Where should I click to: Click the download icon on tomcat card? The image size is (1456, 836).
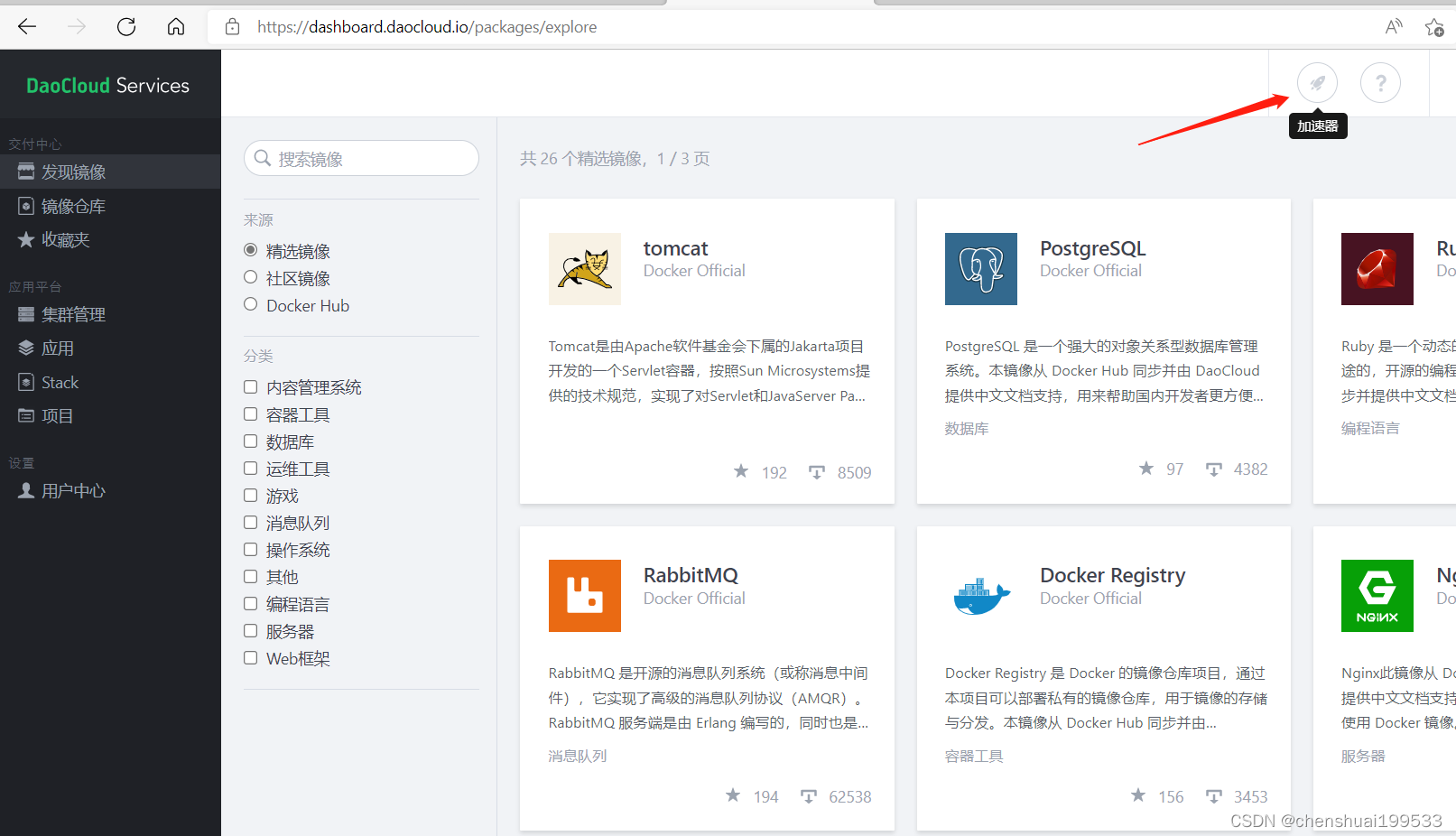817,472
